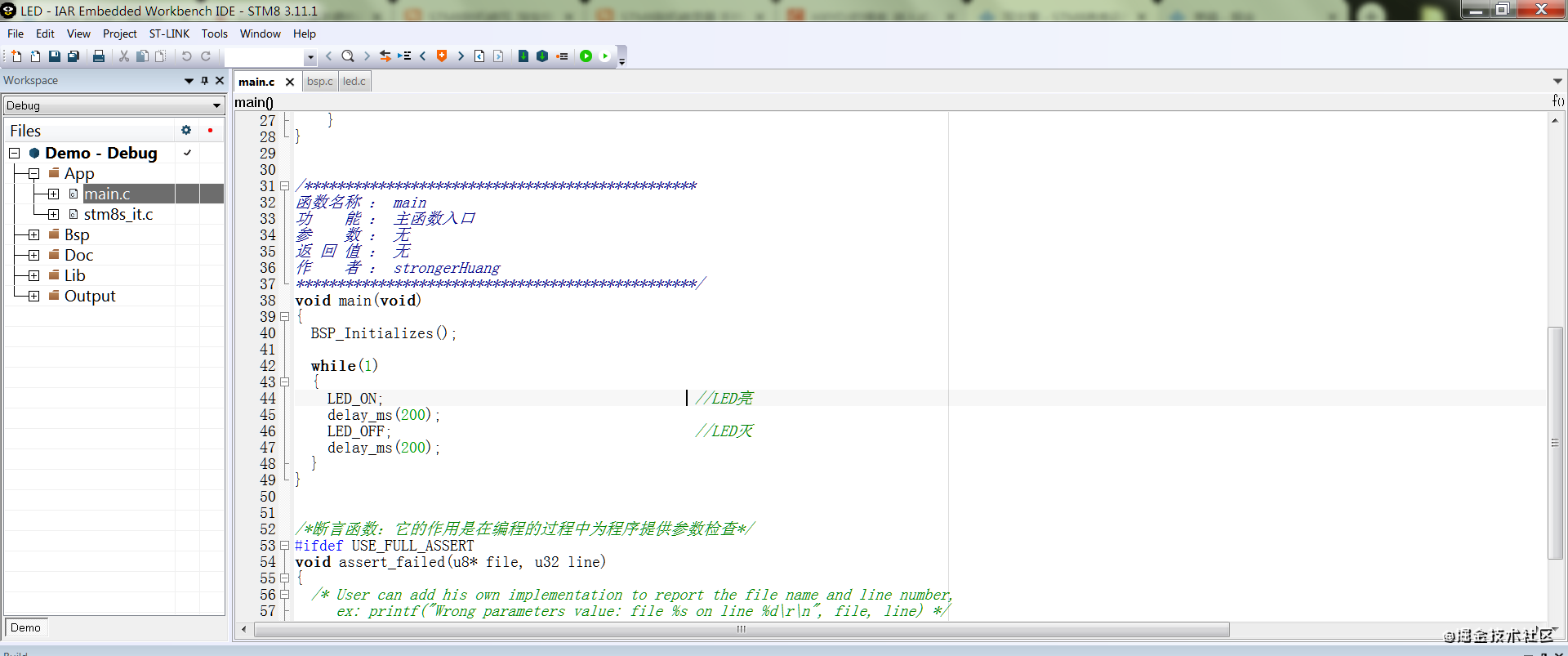Copy selection using toolbar icon

pos(142,56)
